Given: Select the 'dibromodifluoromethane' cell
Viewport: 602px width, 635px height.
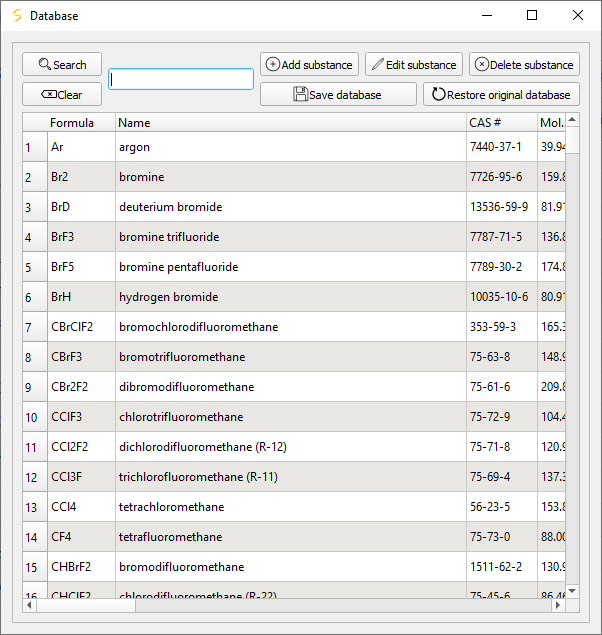Looking at the screenshot, I should coord(291,387).
